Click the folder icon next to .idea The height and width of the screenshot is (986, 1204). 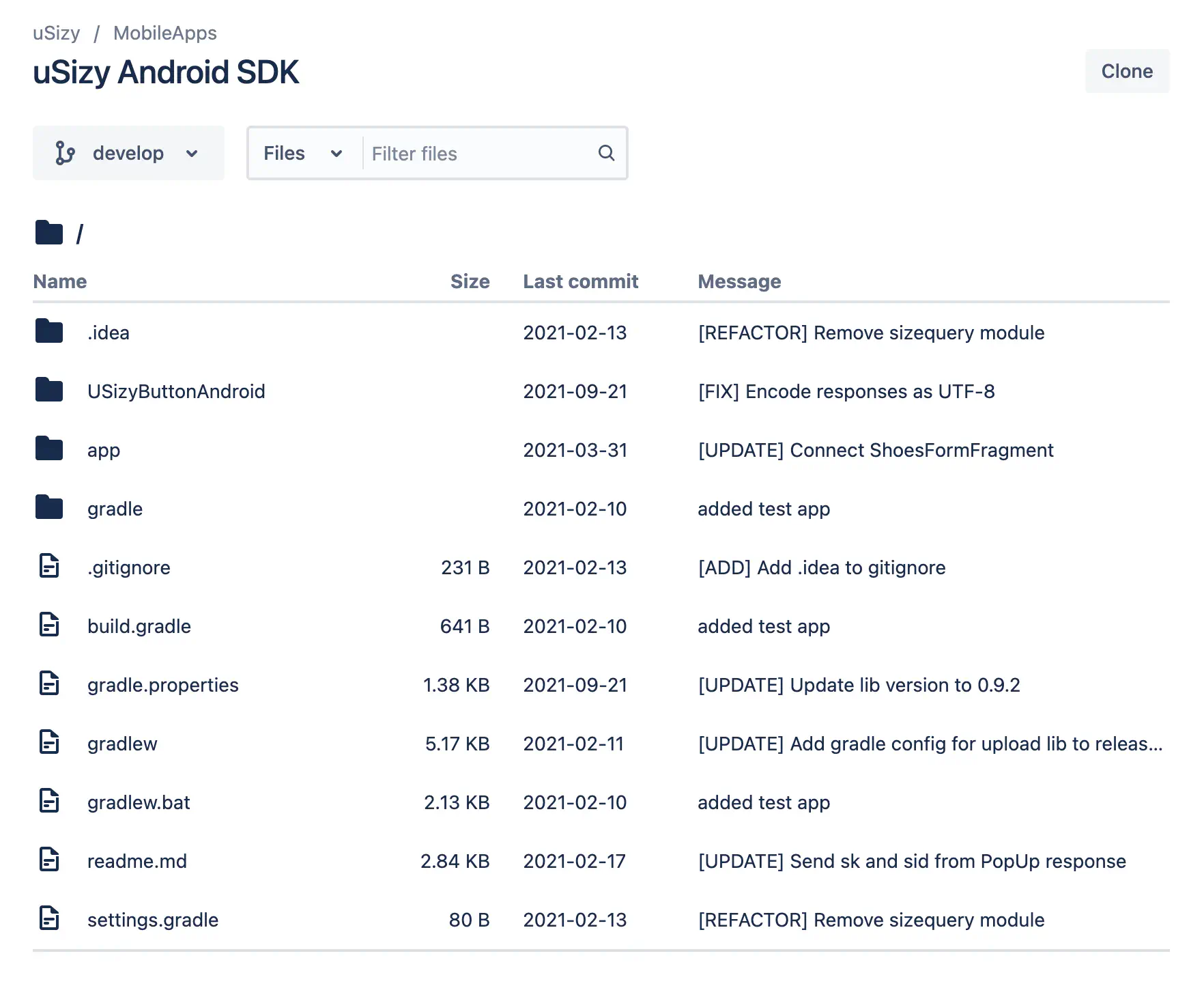tap(49, 332)
